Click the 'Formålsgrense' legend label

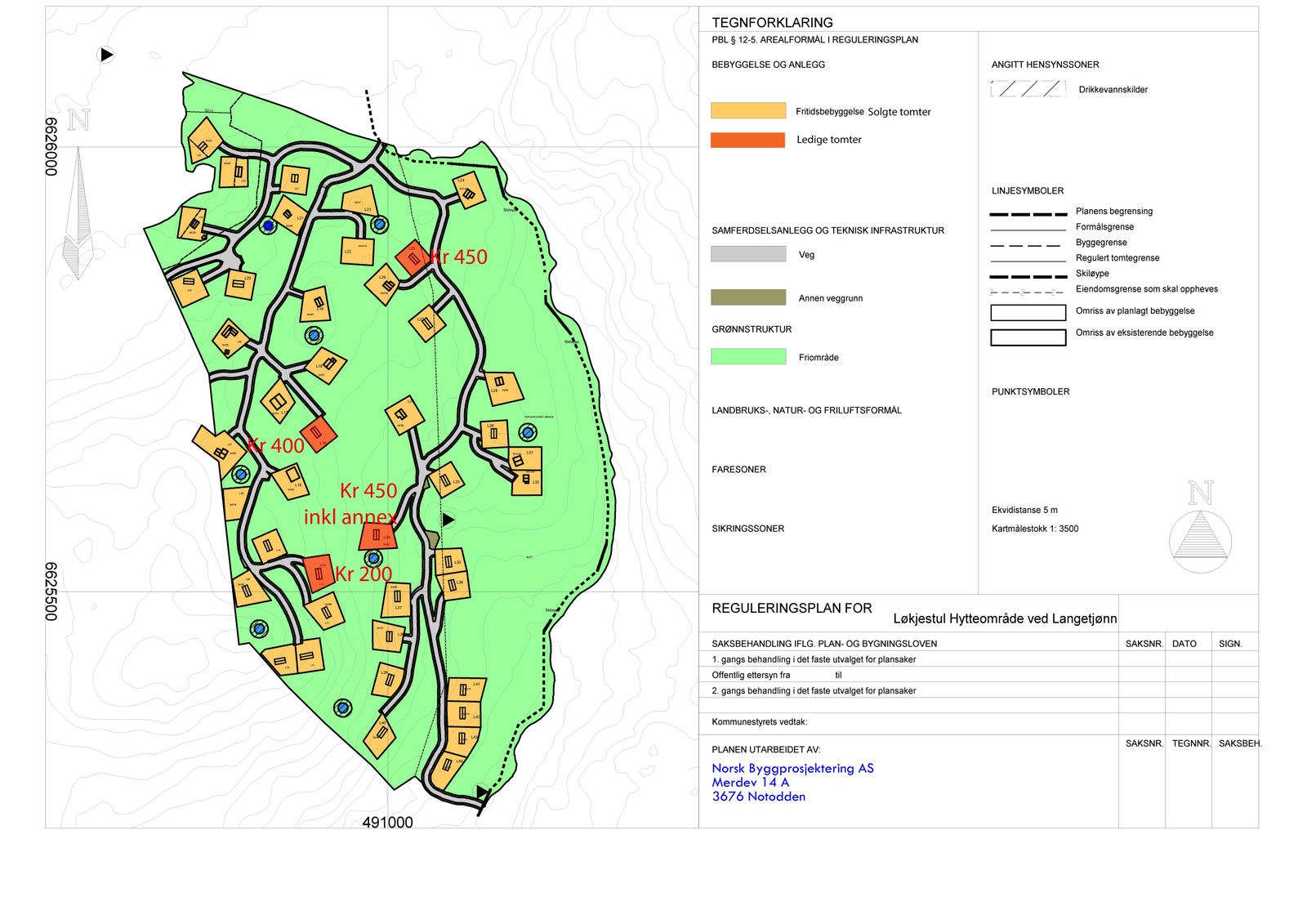point(1104,227)
